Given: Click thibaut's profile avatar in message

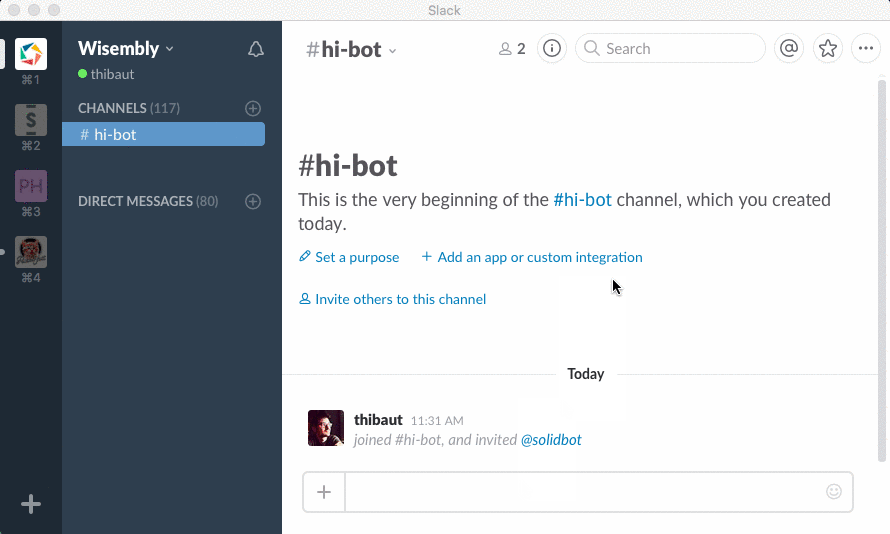Looking at the screenshot, I should [x=326, y=428].
